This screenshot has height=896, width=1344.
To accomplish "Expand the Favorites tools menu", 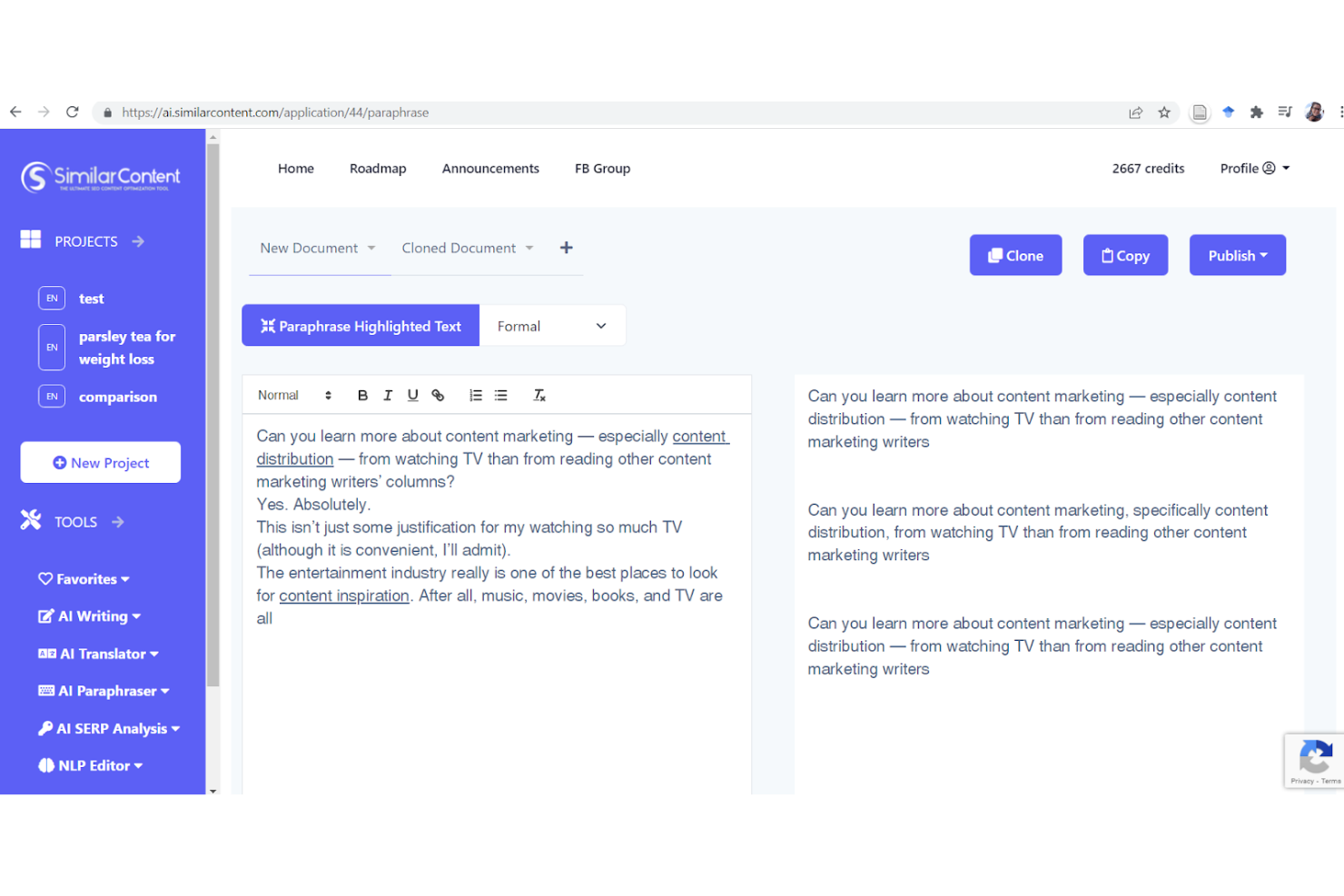I will click(x=84, y=579).
